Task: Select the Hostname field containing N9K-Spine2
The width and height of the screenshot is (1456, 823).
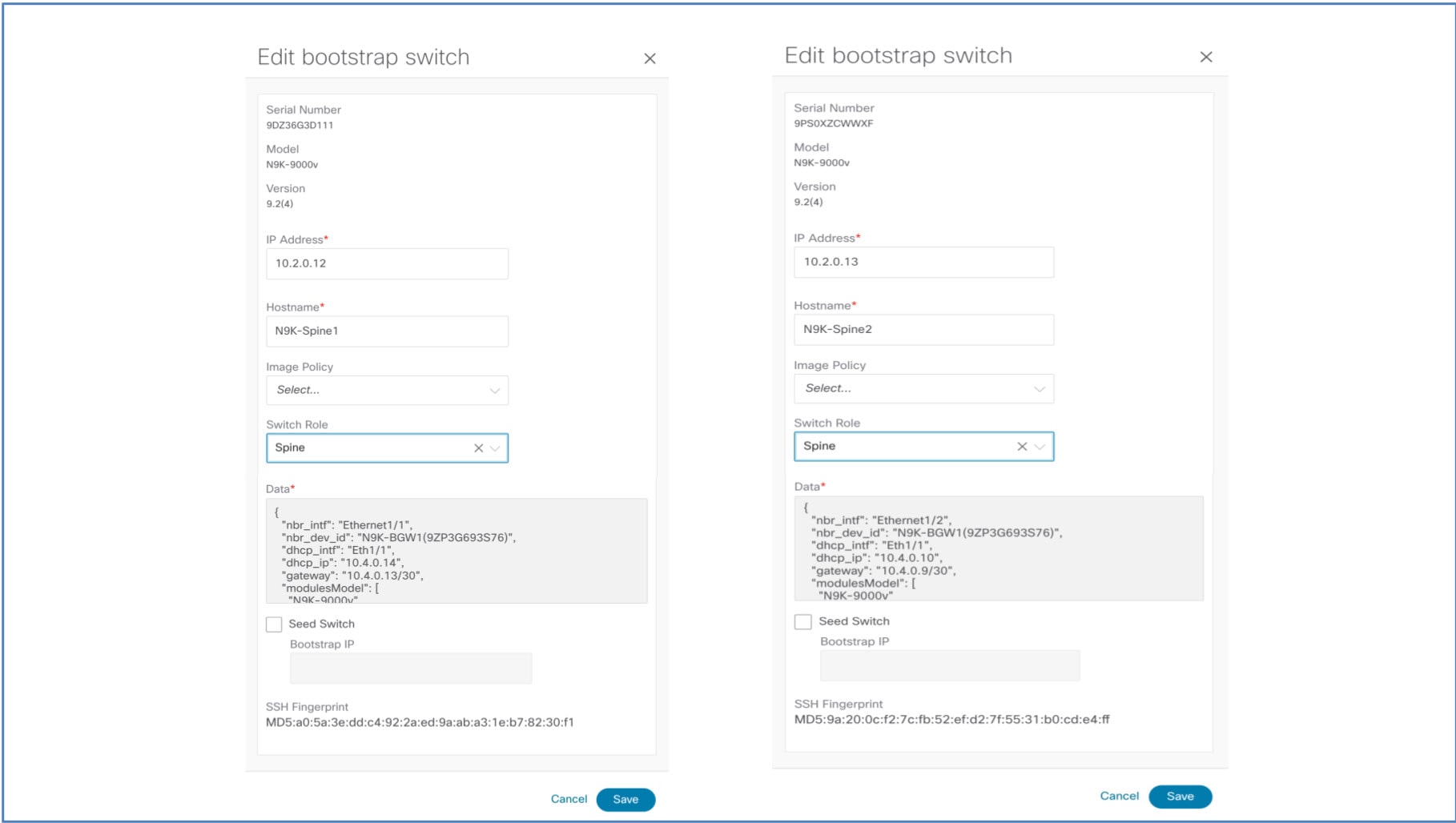Action: [x=923, y=329]
